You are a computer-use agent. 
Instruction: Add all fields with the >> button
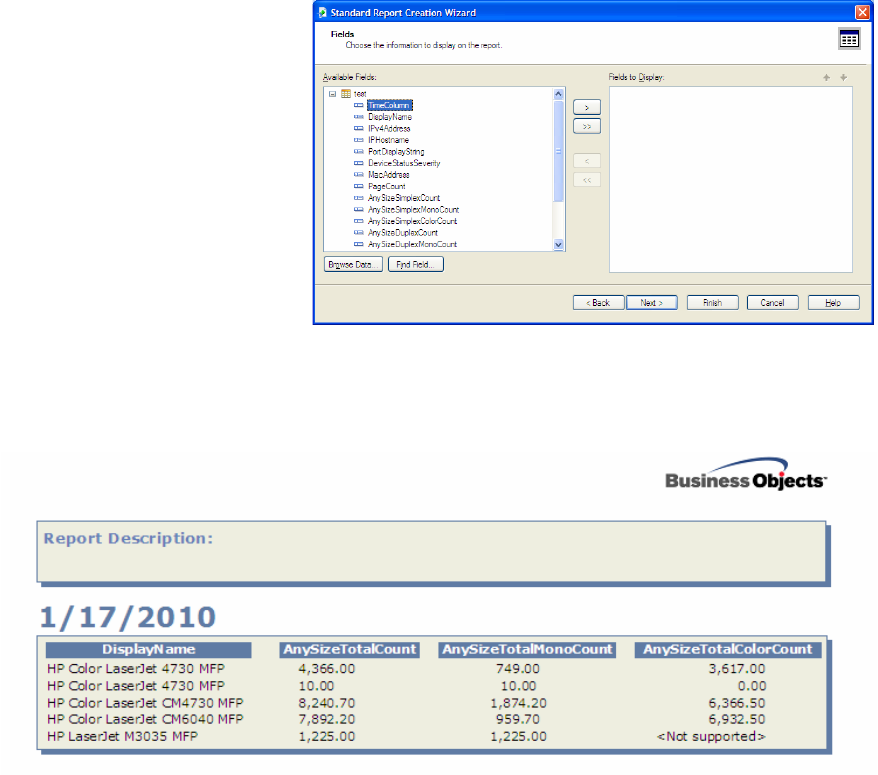(587, 127)
